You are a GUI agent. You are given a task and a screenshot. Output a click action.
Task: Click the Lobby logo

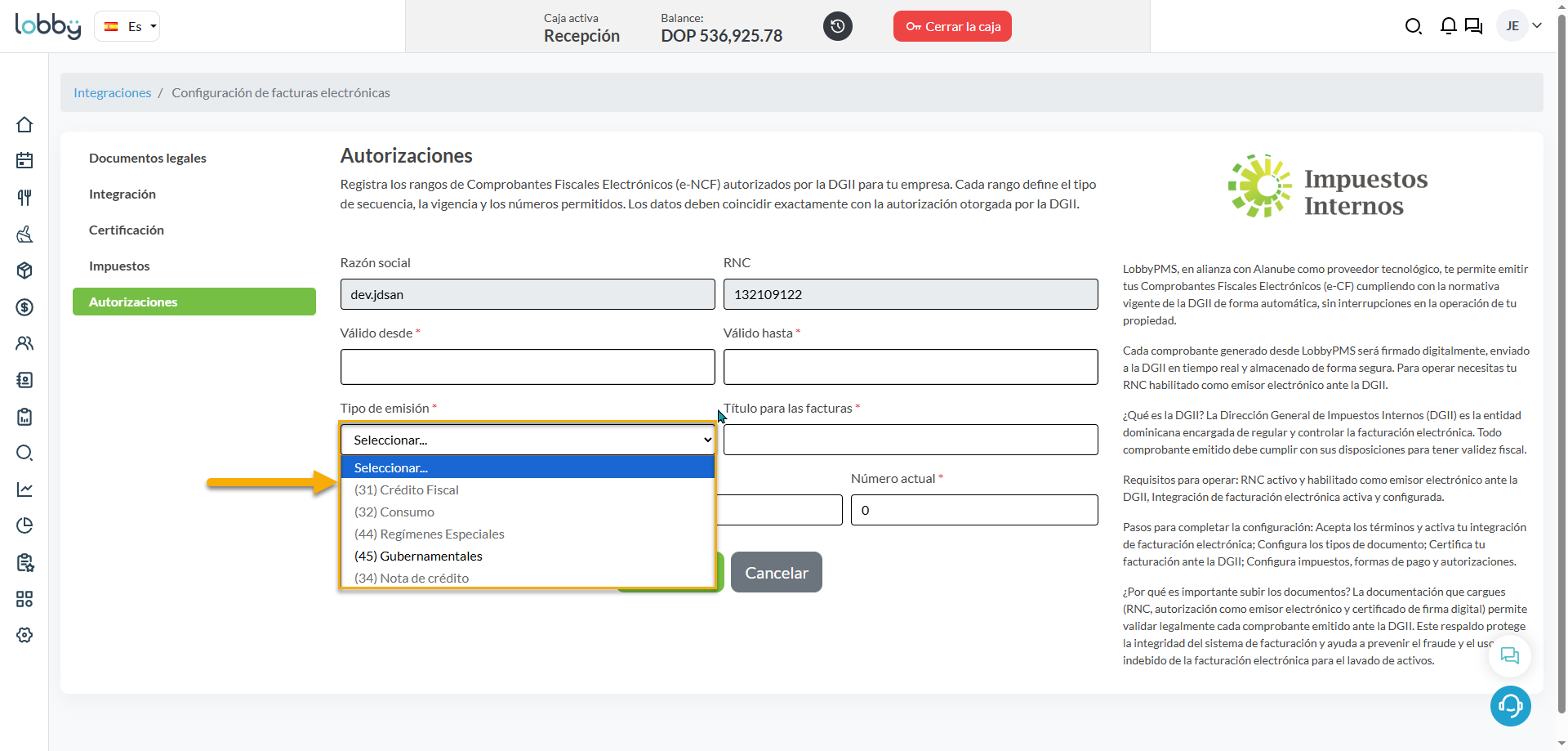click(x=48, y=26)
